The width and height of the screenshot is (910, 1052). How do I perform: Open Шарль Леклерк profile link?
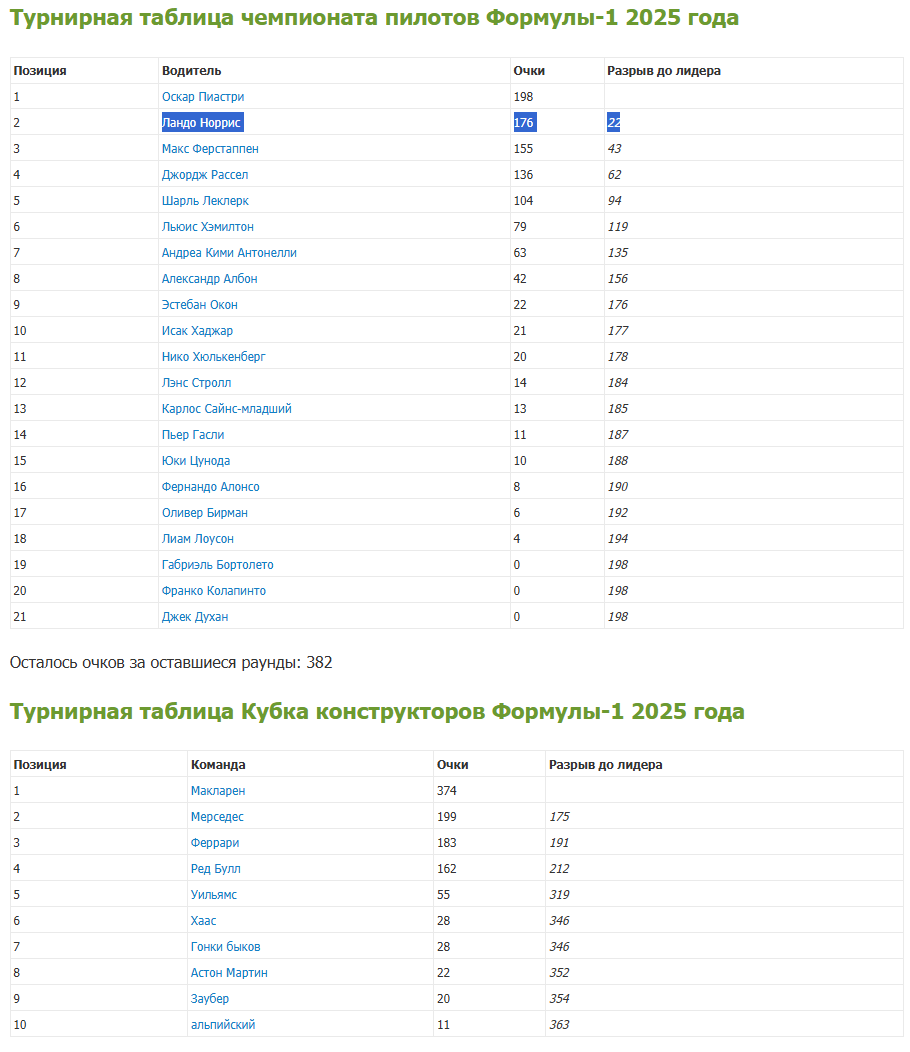click(x=205, y=201)
